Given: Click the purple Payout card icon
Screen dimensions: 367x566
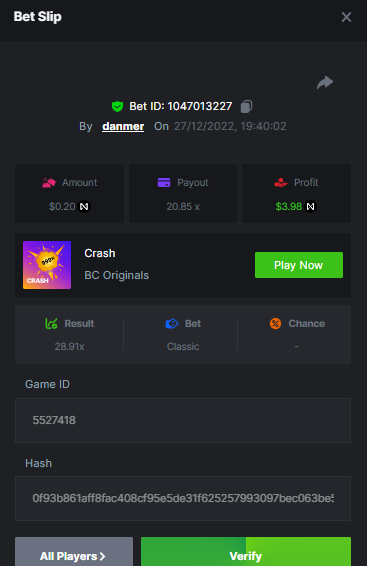Looking at the screenshot, I should pos(164,183).
